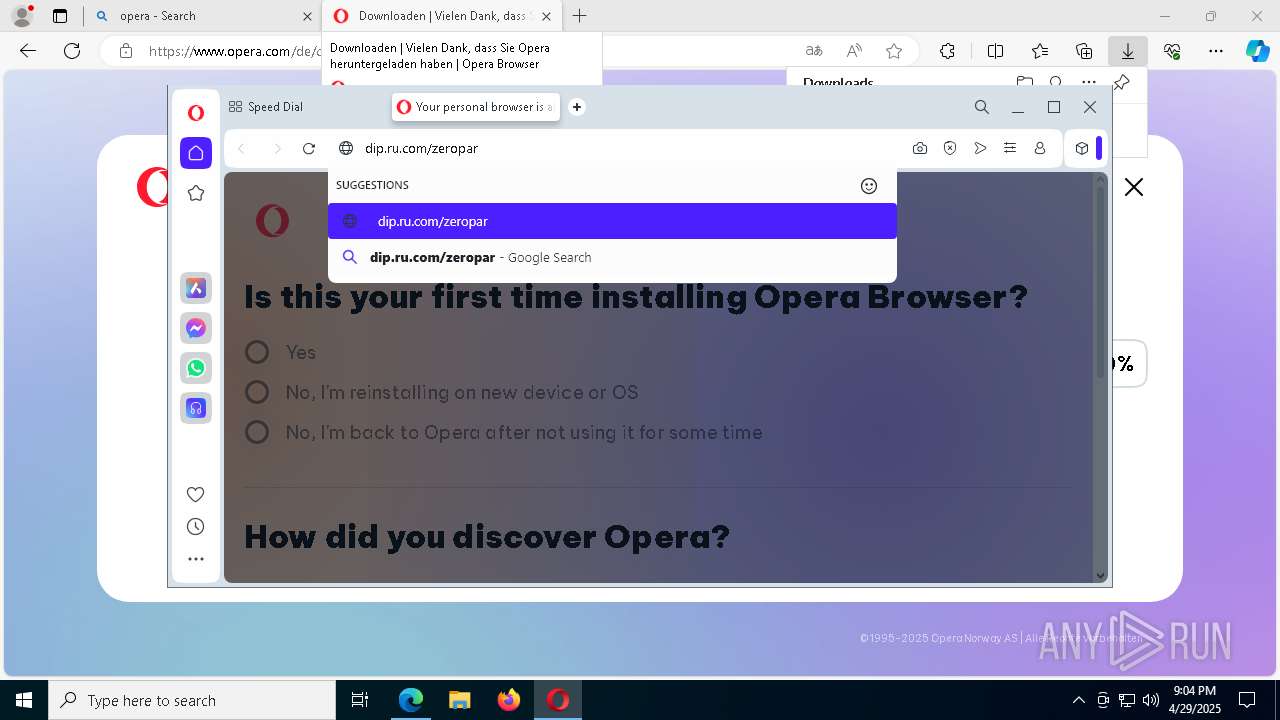Launch Firefox from taskbar
The width and height of the screenshot is (1280, 720).
pos(509,700)
